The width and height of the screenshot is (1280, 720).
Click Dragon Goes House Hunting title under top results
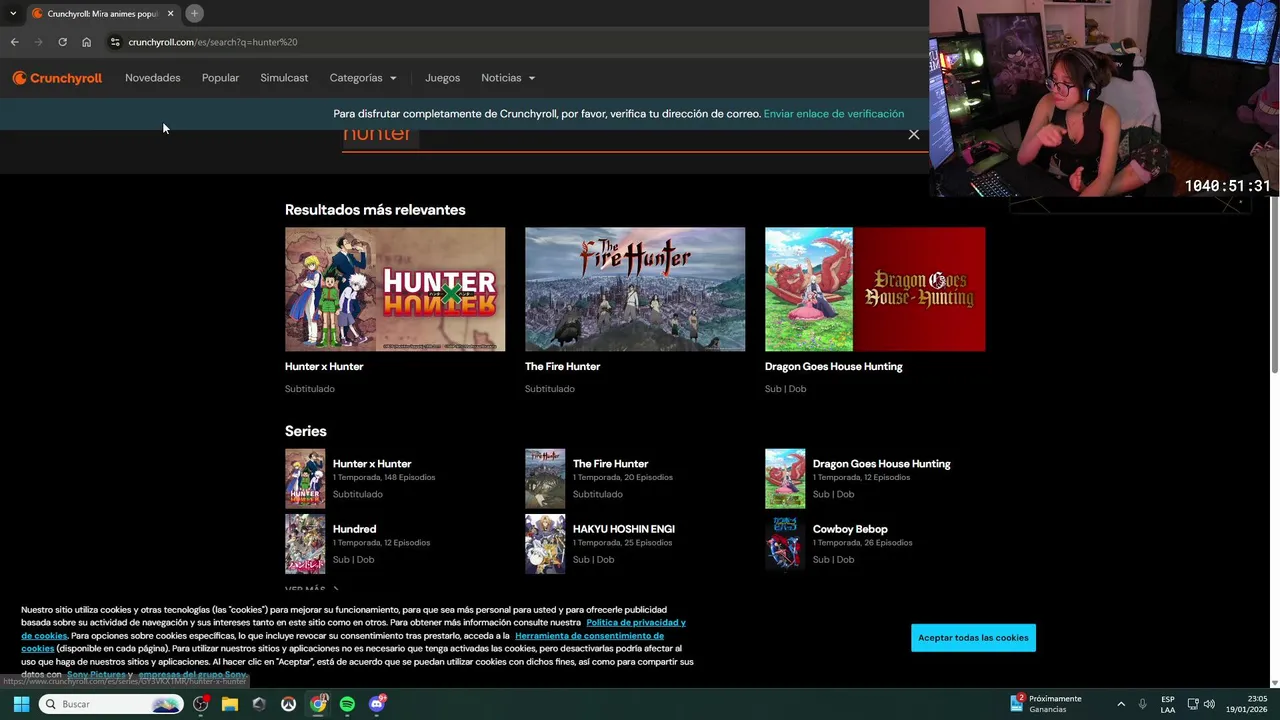(x=834, y=366)
